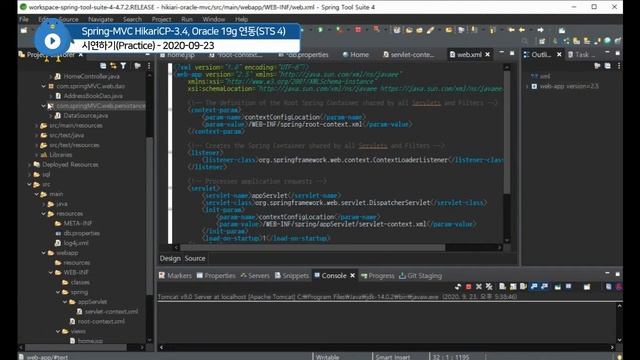640x360 pixels.
Task: Click Remove Launch X icon in Console
Action: (x=479, y=287)
